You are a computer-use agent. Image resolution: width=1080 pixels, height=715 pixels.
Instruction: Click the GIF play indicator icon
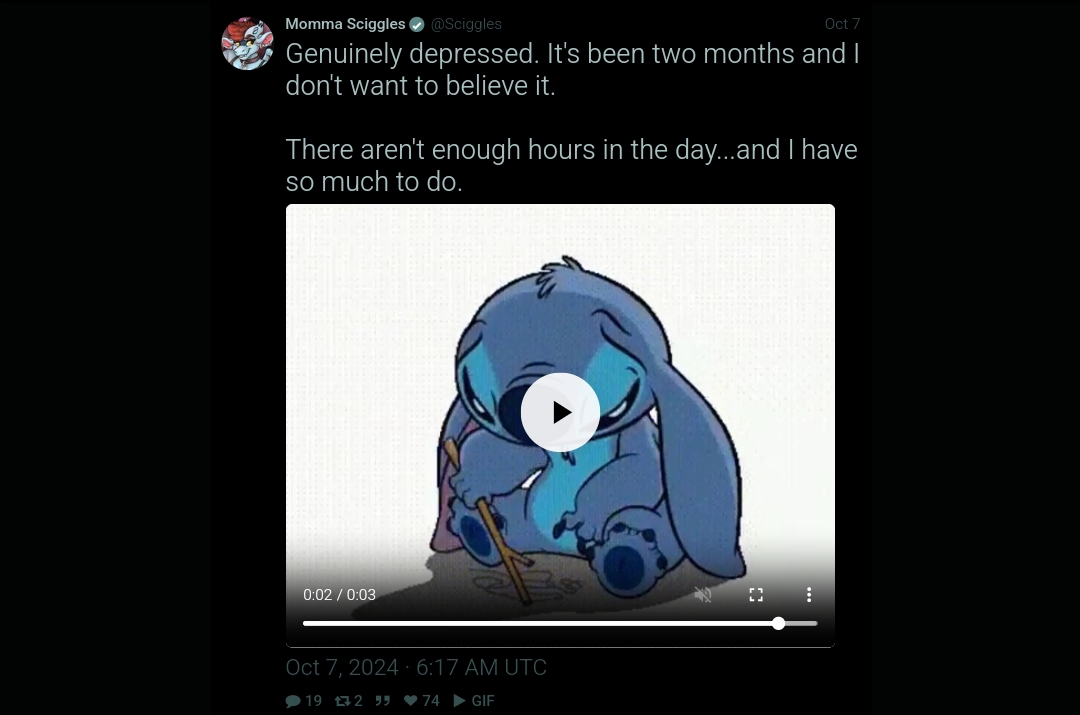pos(459,701)
